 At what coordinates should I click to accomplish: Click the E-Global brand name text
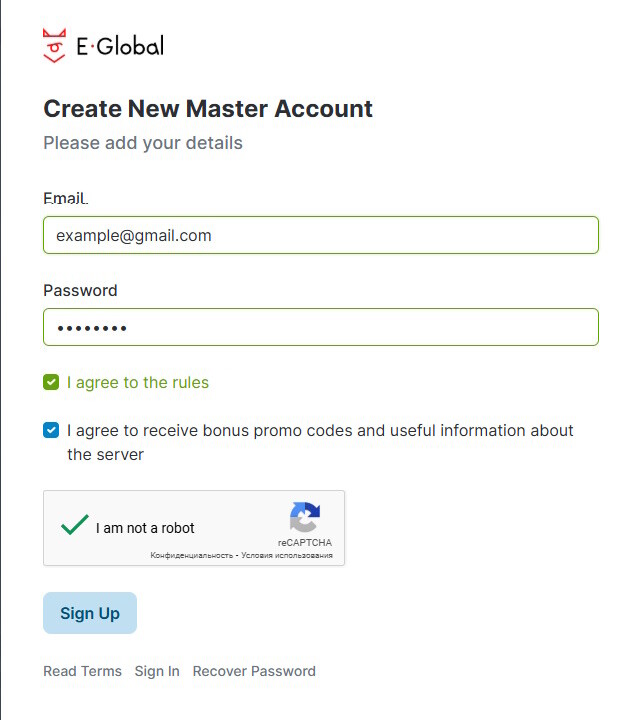pos(120,46)
